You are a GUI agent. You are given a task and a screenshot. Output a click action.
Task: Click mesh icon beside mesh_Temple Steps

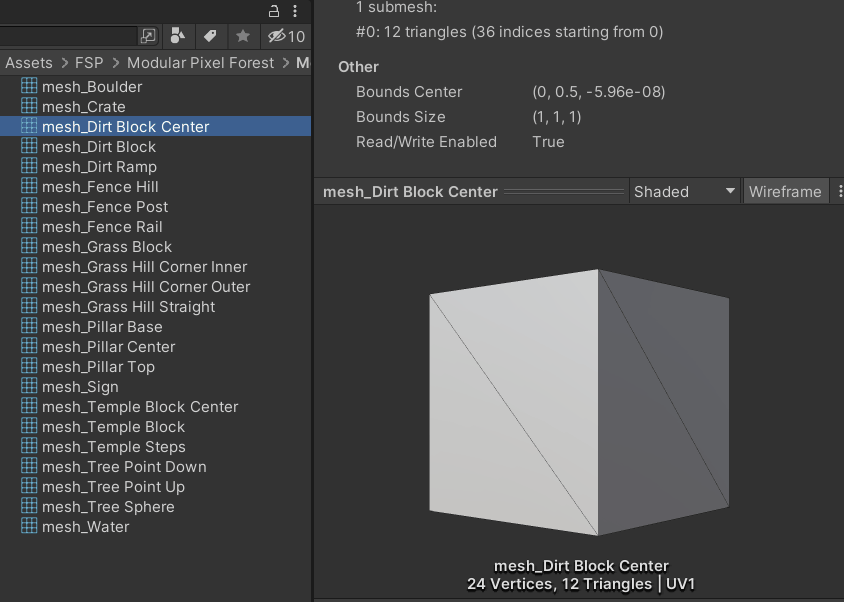click(29, 445)
